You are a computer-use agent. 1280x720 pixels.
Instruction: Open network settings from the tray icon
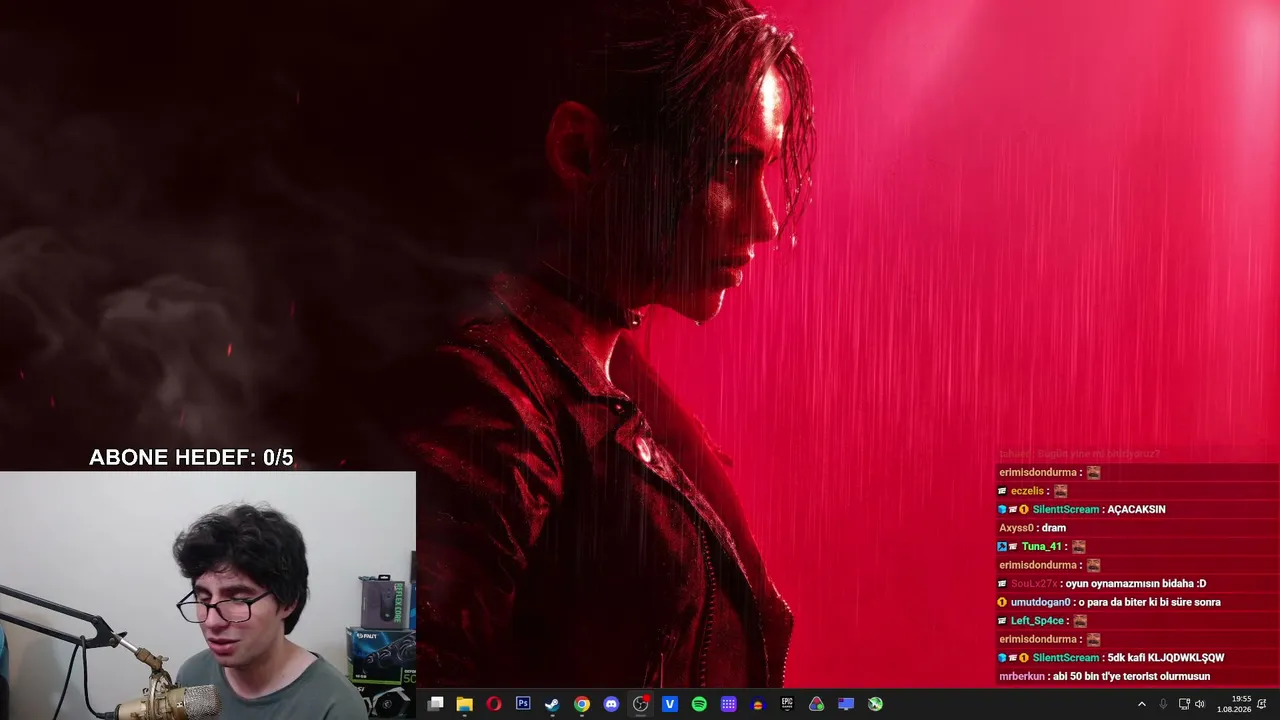(x=1183, y=704)
